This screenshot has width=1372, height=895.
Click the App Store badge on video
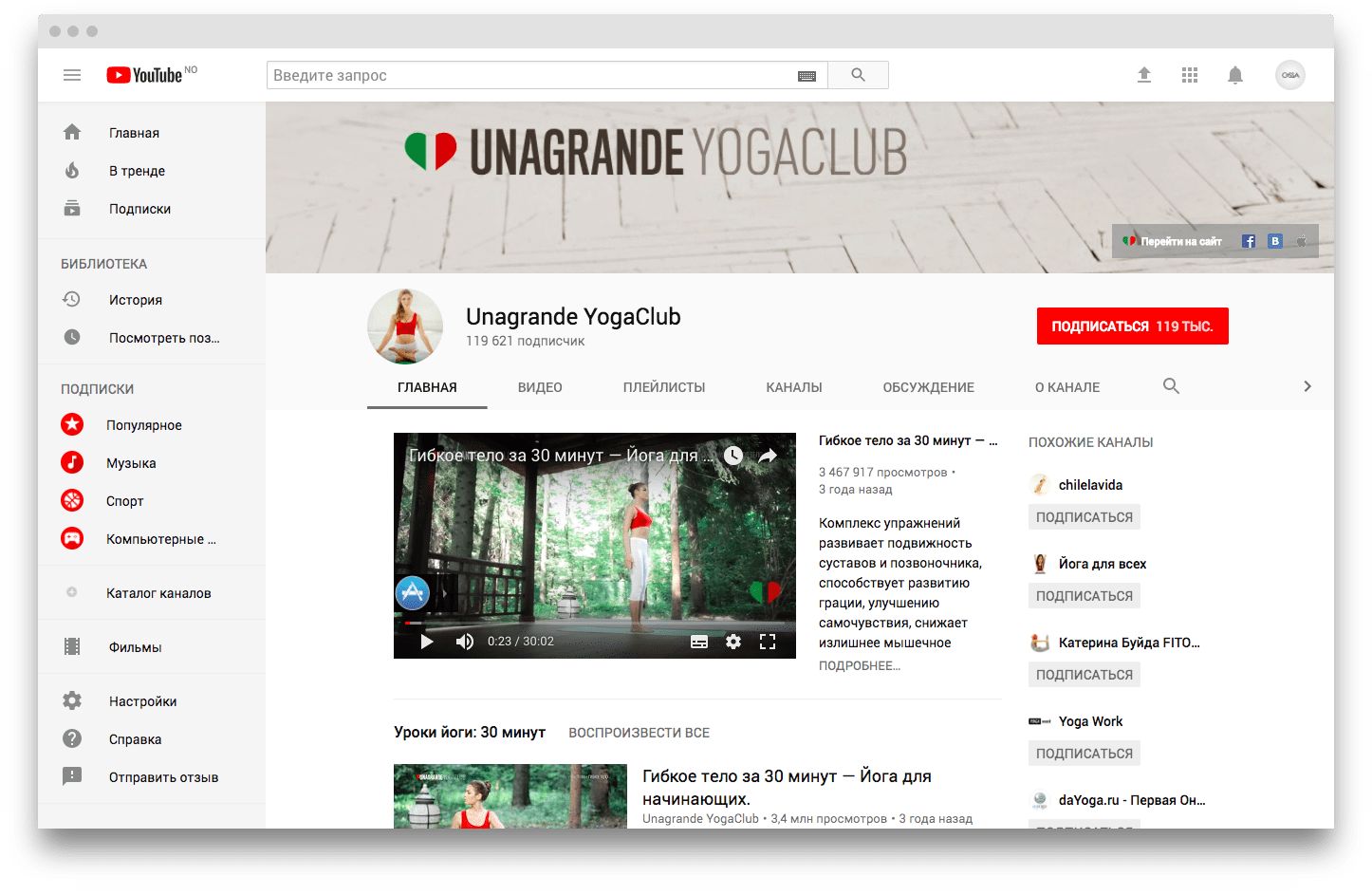pyautogui.click(x=412, y=593)
